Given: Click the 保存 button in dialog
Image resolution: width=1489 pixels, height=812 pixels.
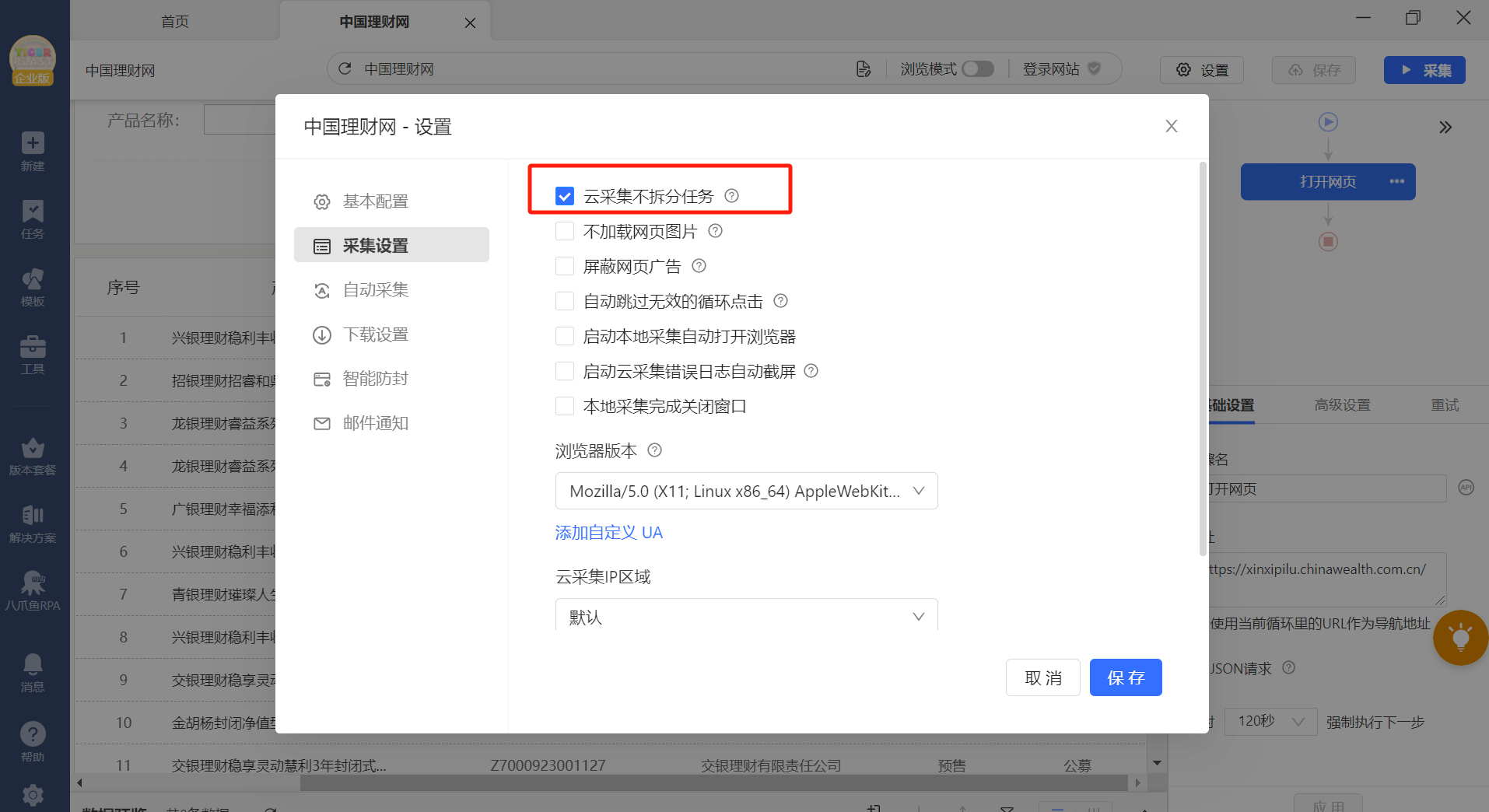Looking at the screenshot, I should (1126, 677).
